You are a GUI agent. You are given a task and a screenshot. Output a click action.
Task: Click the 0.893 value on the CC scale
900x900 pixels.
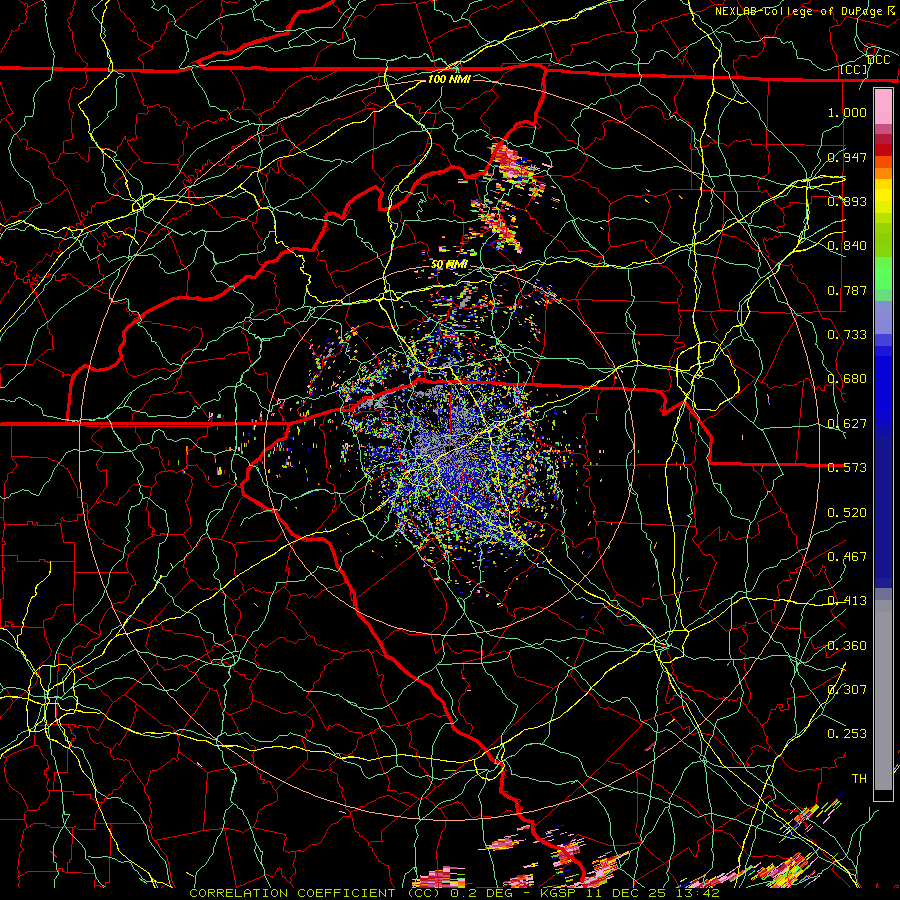coord(847,201)
